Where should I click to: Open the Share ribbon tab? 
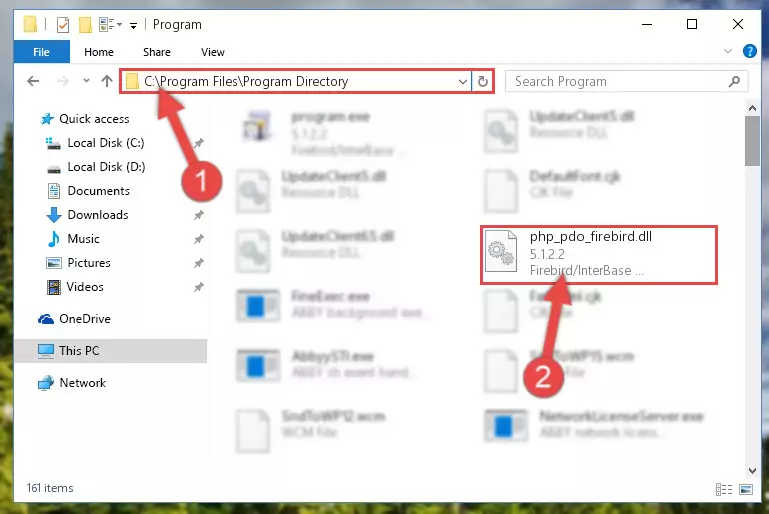pyautogui.click(x=156, y=52)
